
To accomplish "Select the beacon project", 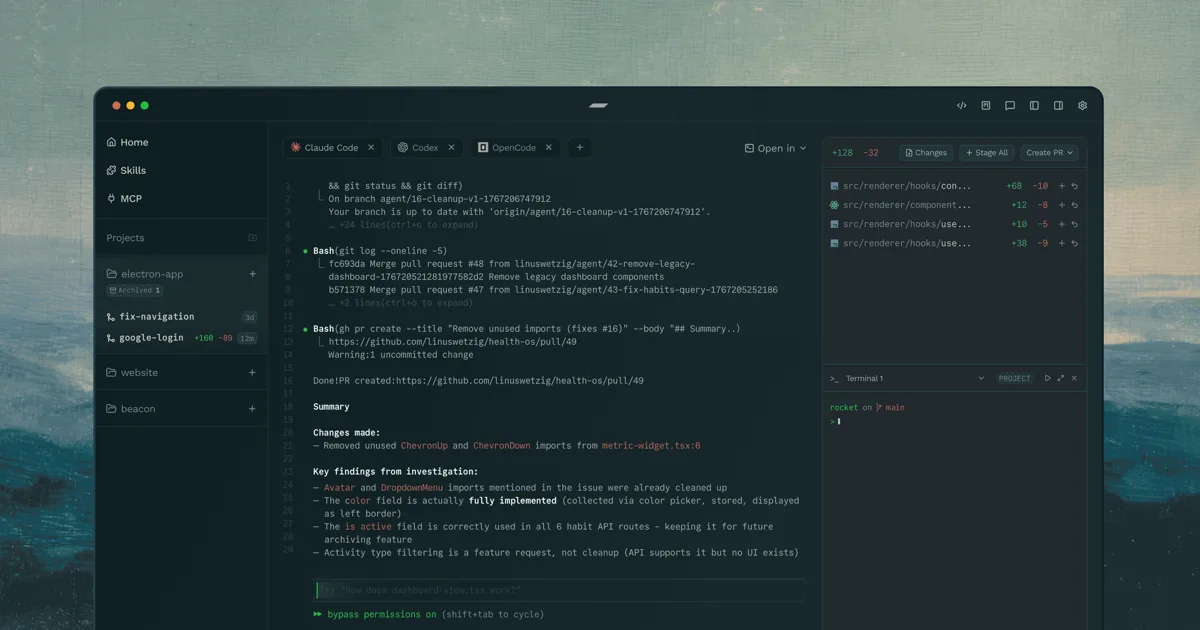I will [x=130, y=408].
